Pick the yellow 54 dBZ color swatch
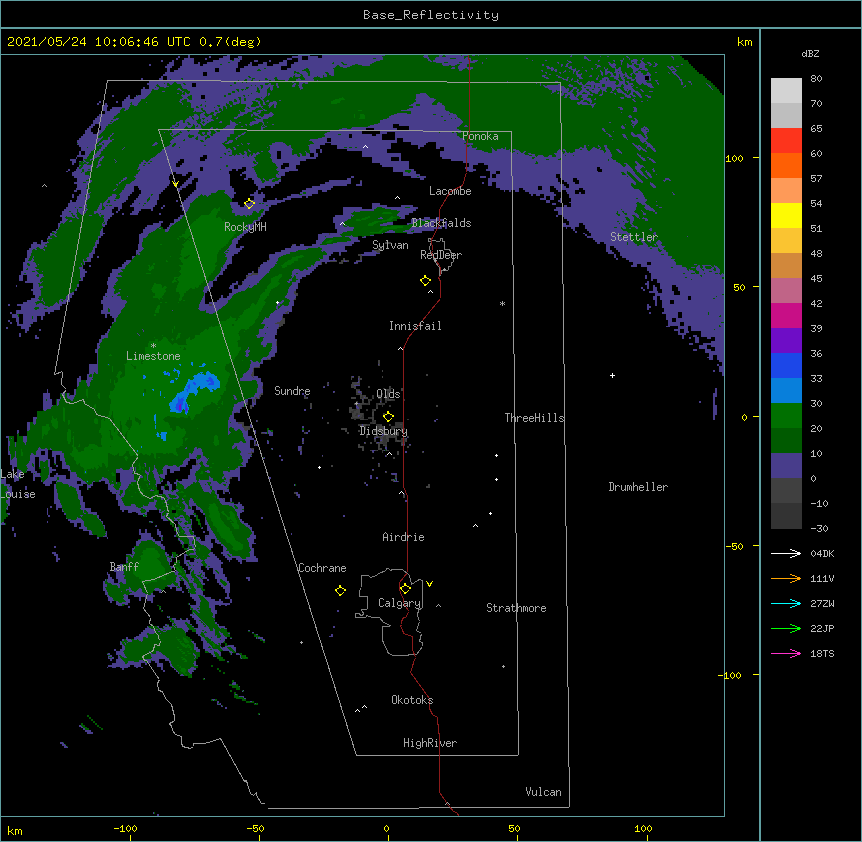Viewport: 862px width, 842px height. click(x=786, y=215)
